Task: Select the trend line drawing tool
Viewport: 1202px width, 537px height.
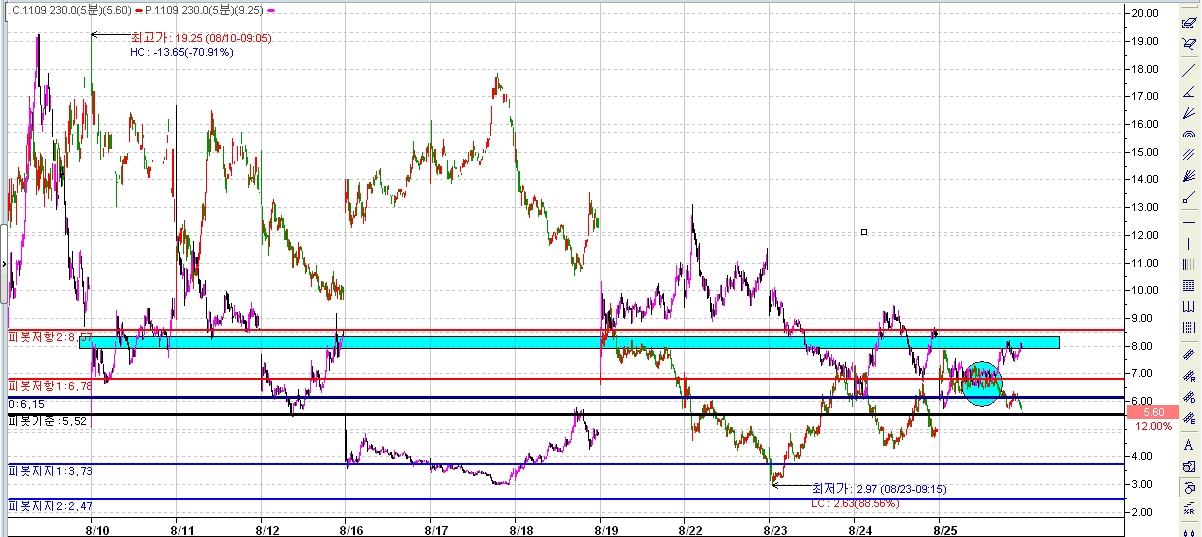Action: click(x=1189, y=70)
